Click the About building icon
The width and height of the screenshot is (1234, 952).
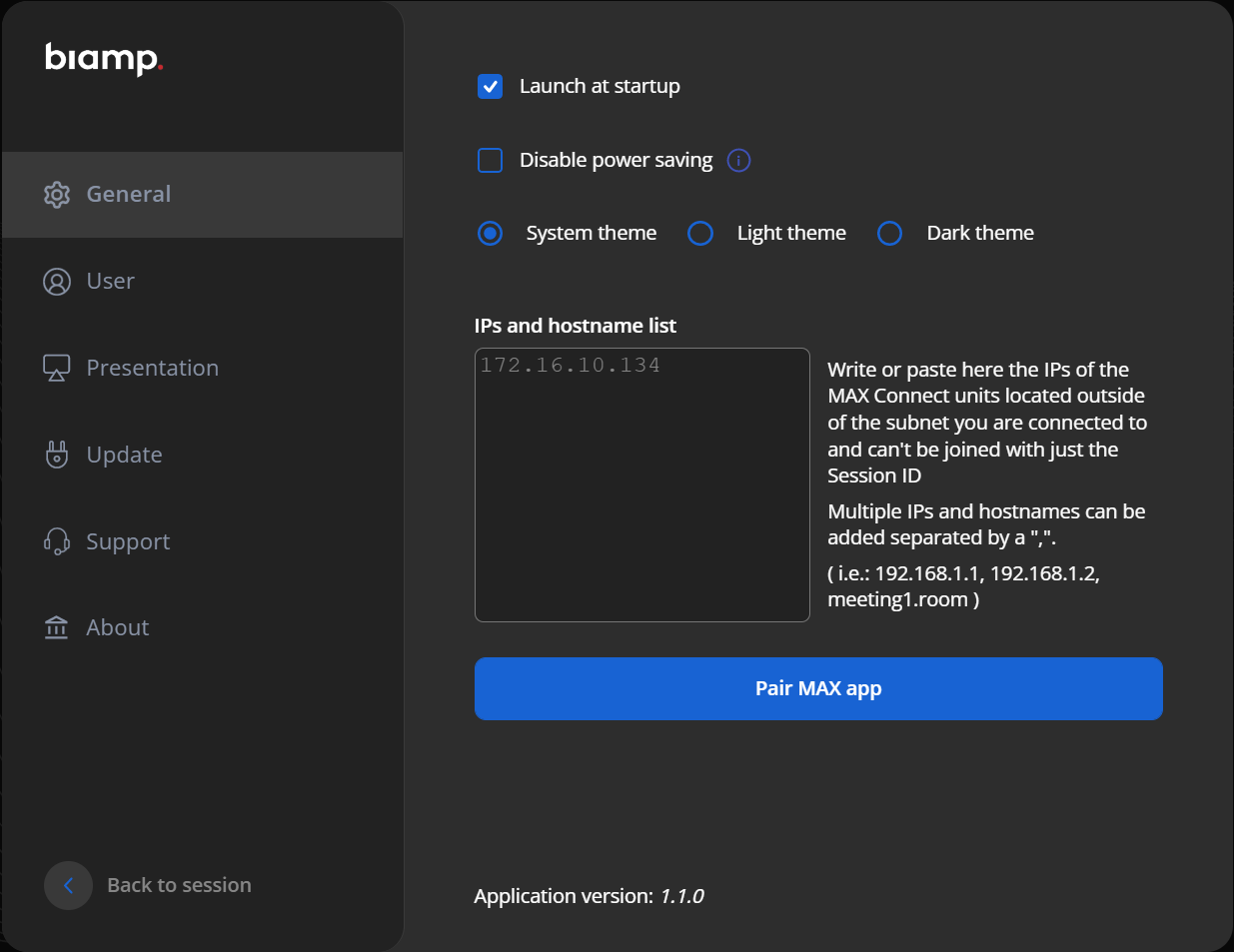(57, 627)
